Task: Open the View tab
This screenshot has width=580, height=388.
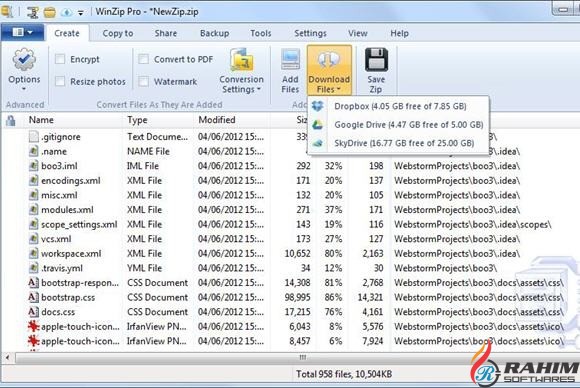Action: point(358,33)
